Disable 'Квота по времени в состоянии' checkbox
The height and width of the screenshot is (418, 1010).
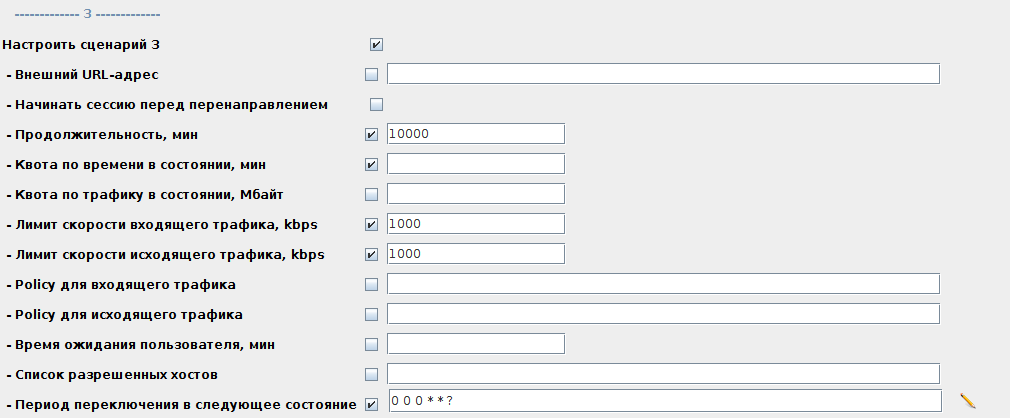[x=372, y=164]
